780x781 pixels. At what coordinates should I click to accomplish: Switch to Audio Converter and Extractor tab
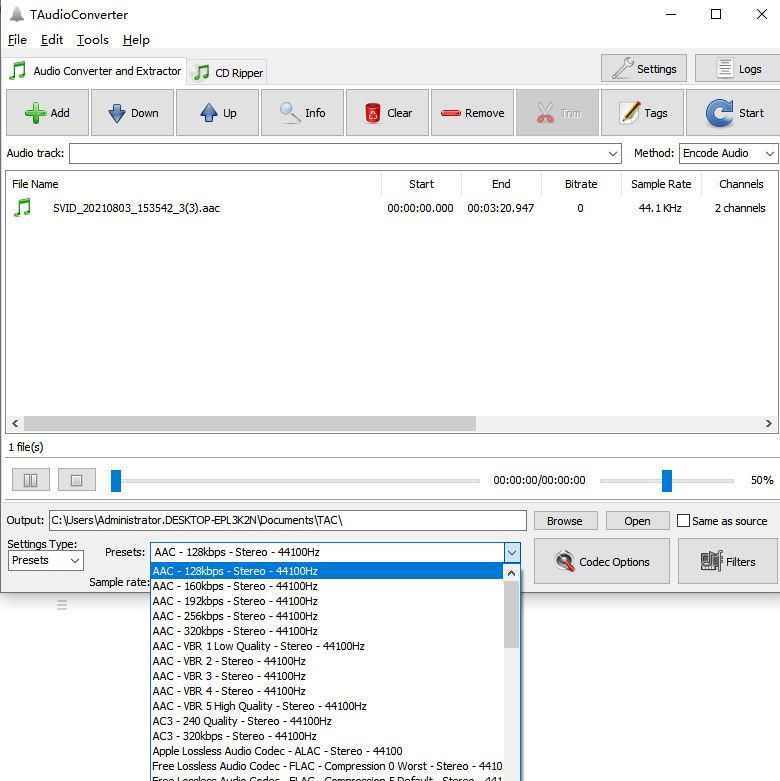pos(95,71)
